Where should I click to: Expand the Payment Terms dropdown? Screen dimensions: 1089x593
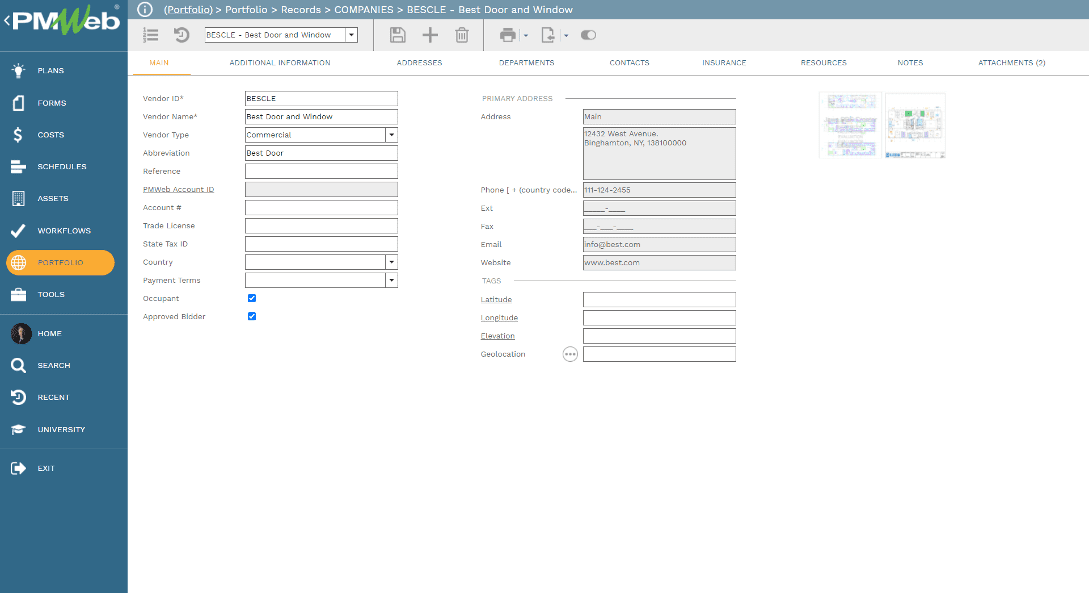coord(391,280)
